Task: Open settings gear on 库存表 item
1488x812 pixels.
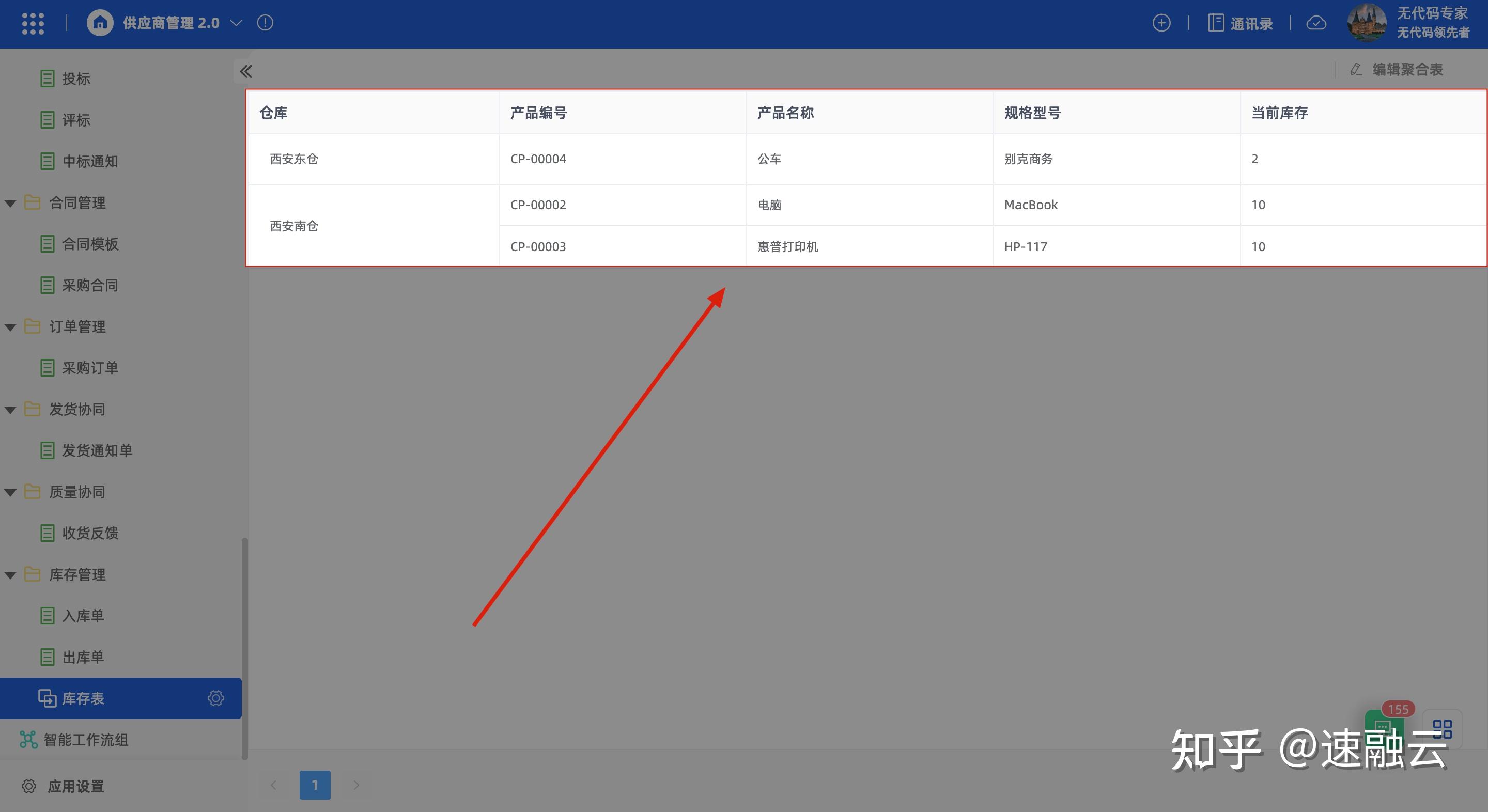Action: click(x=215, y=698)
